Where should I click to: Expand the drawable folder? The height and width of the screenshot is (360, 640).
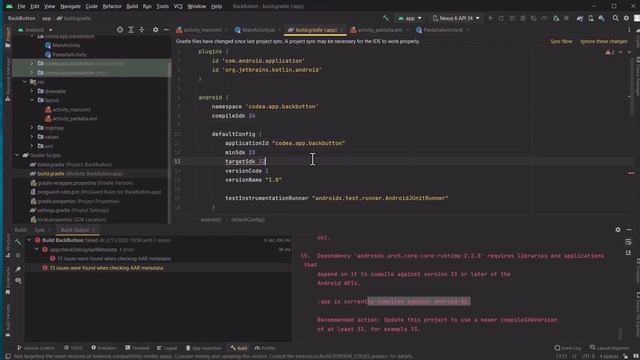32,91
